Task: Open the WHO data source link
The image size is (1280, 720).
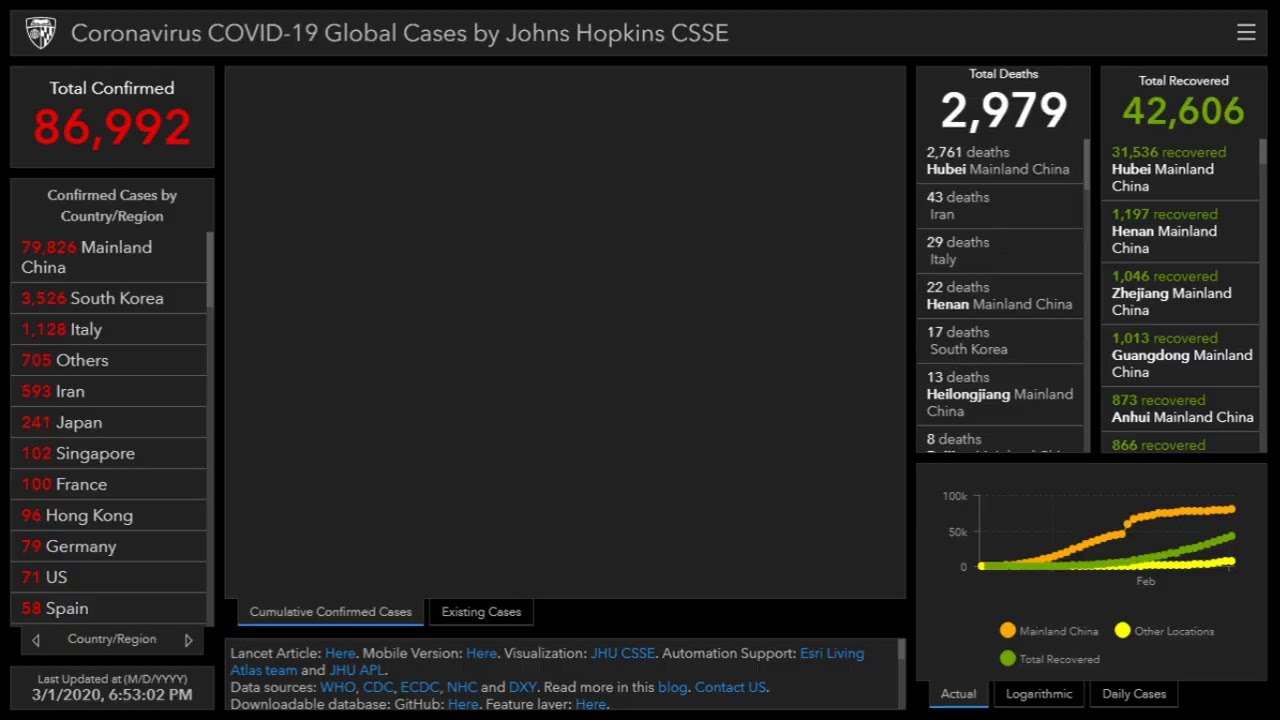Action: pos(337,687)
